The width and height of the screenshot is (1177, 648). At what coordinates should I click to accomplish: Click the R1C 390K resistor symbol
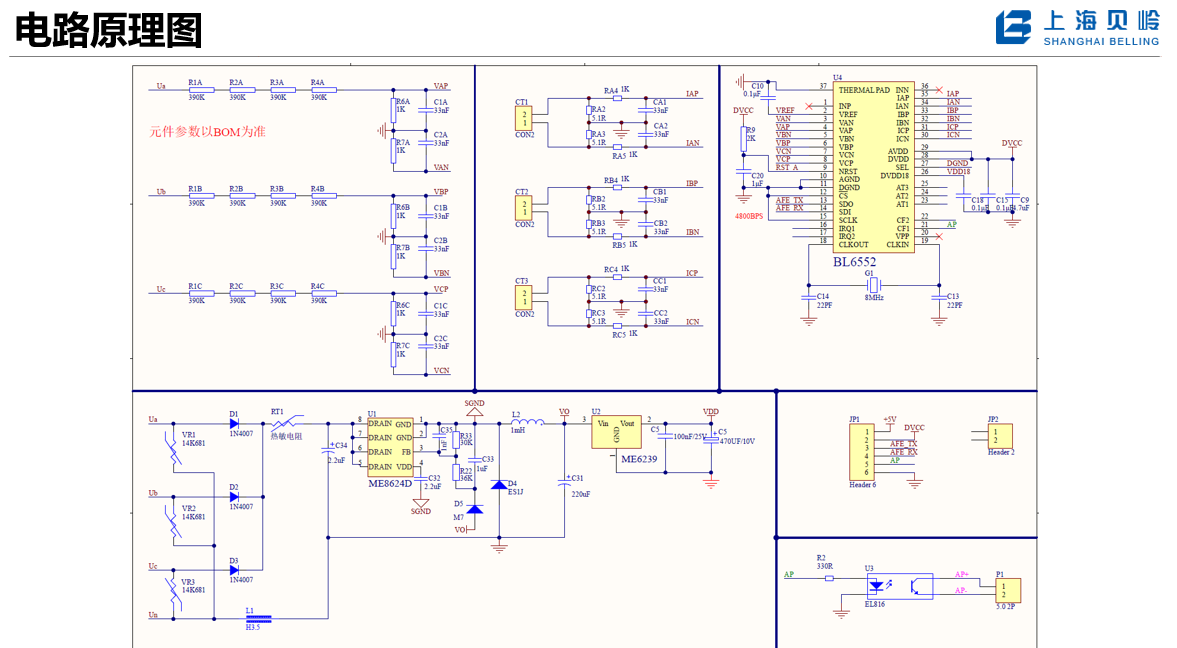(x=201, y=294)
